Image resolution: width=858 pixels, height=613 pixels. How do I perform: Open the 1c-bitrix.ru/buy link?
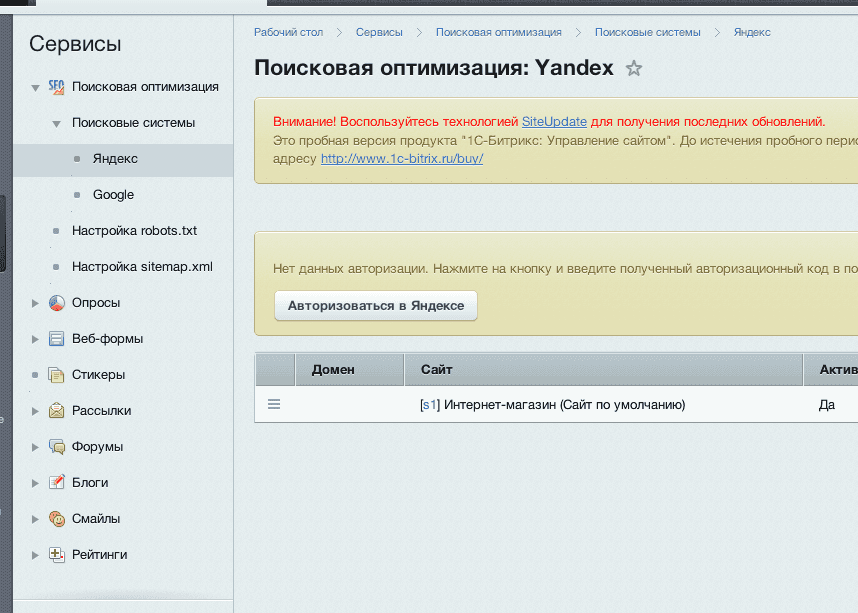click(x=402, y=159)
